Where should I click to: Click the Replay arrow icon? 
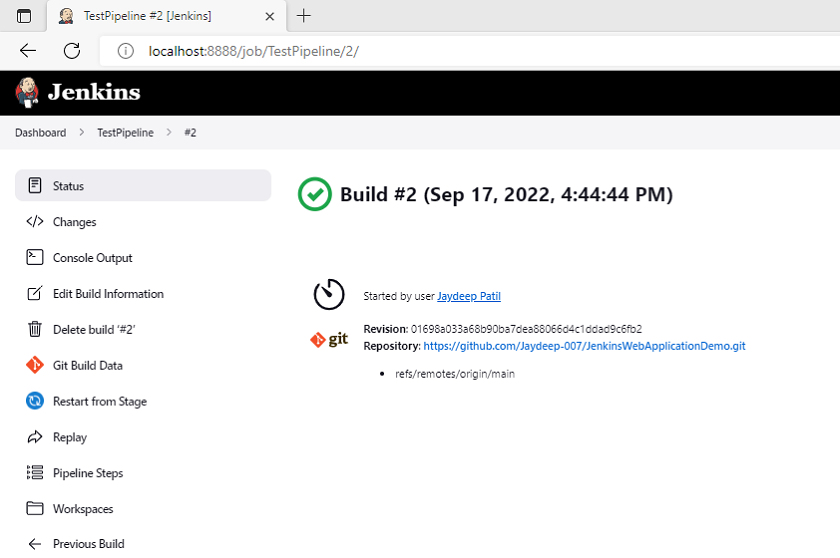point(35,437)
